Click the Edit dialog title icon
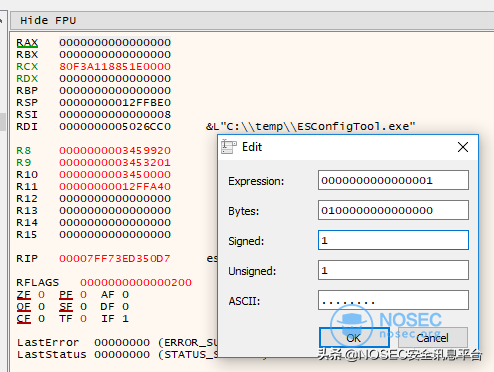Viewport: 494px width, 372px height. [229, 147]
